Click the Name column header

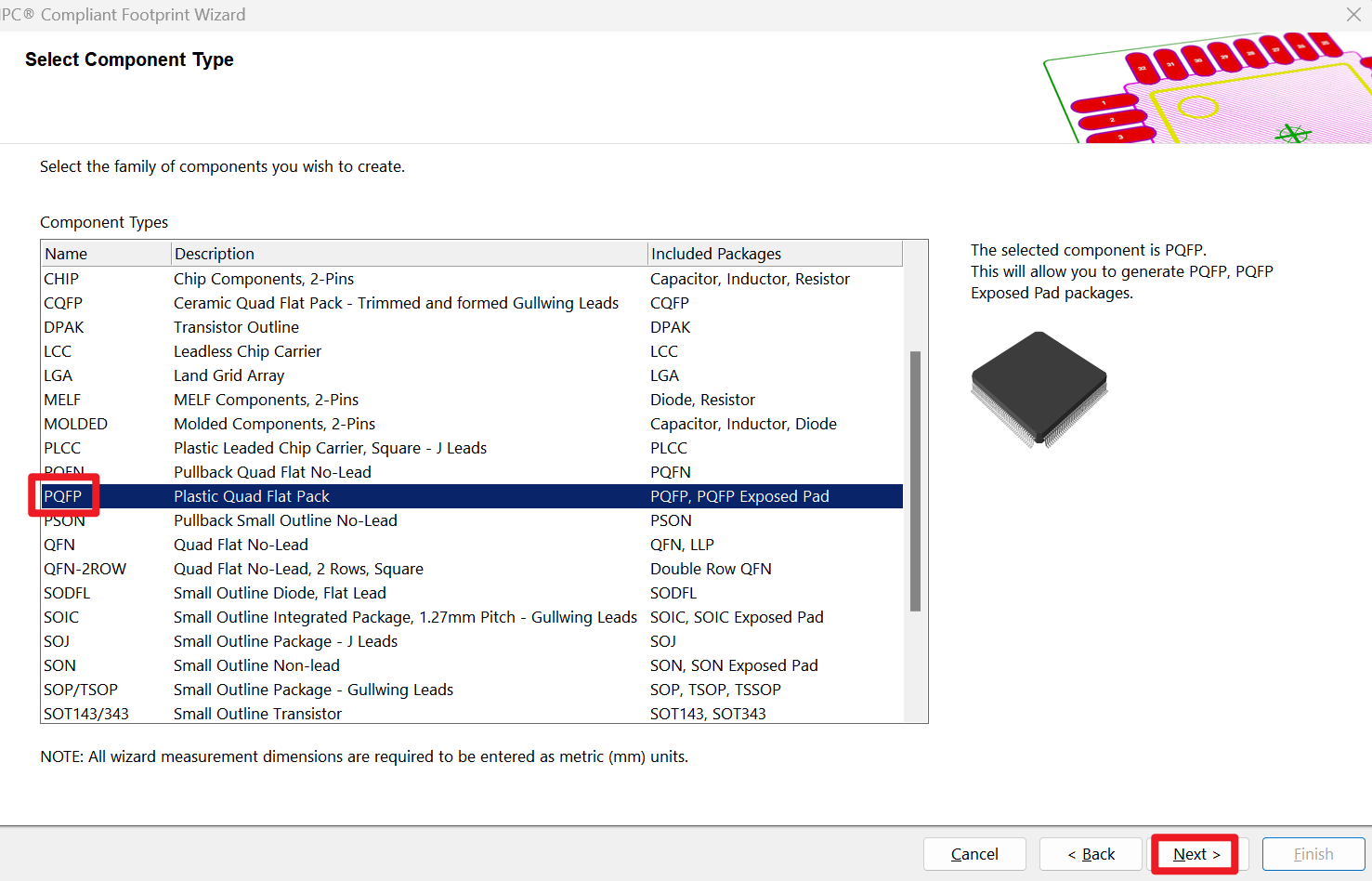[106, 254]
